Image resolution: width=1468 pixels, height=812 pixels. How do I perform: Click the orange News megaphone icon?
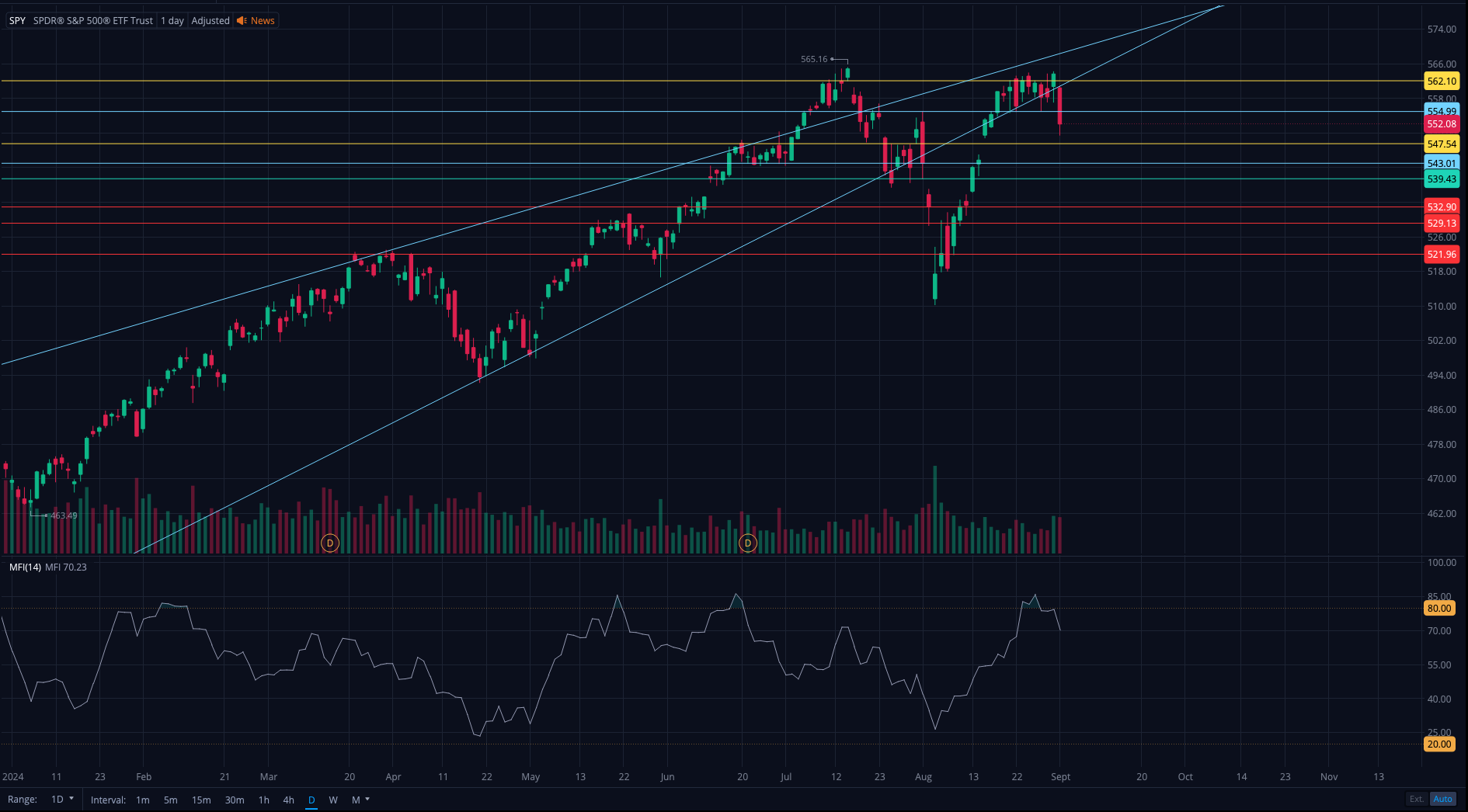click(x=242, y=21)
